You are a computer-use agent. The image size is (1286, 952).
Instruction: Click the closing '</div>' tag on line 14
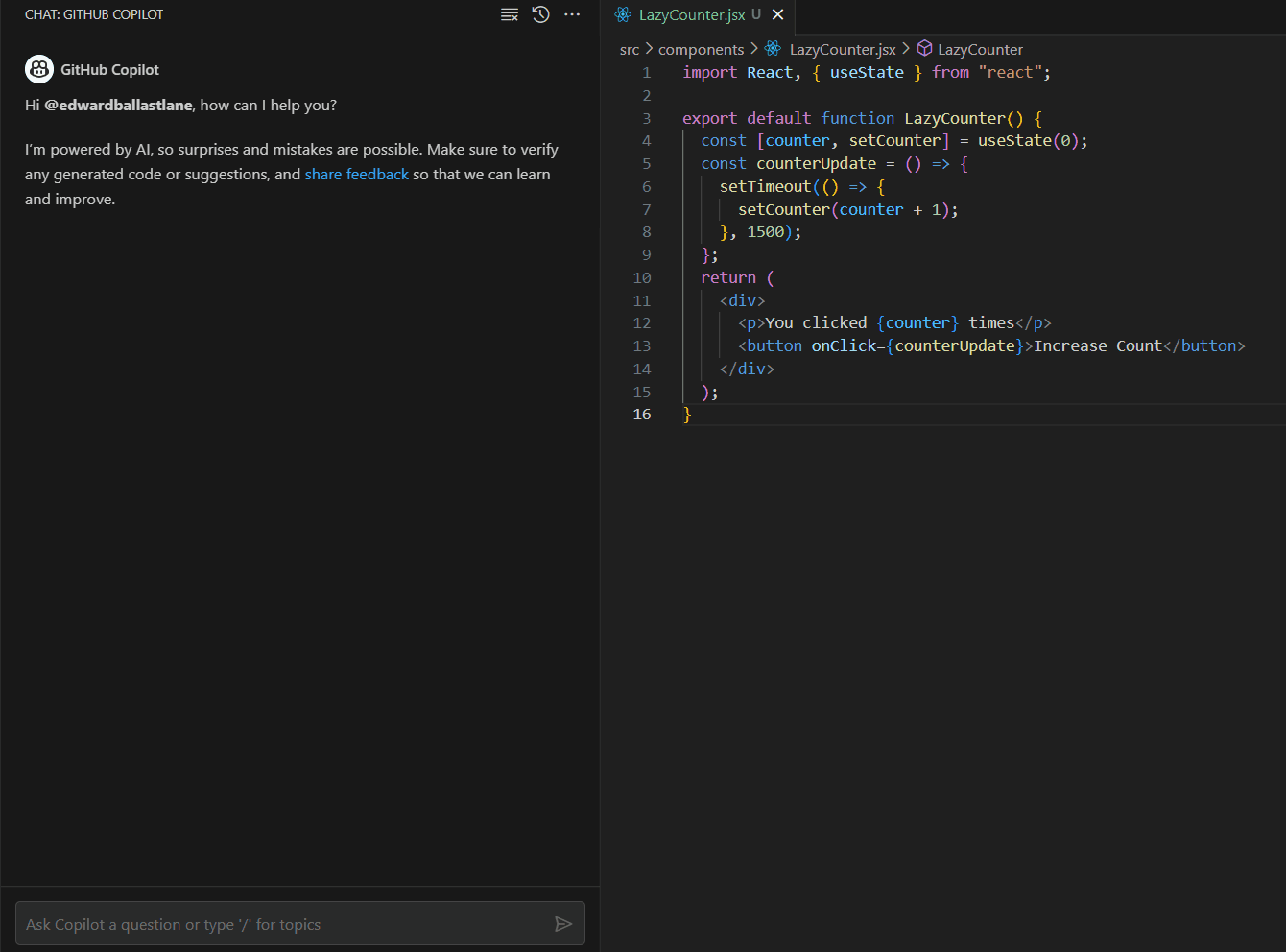748,369
